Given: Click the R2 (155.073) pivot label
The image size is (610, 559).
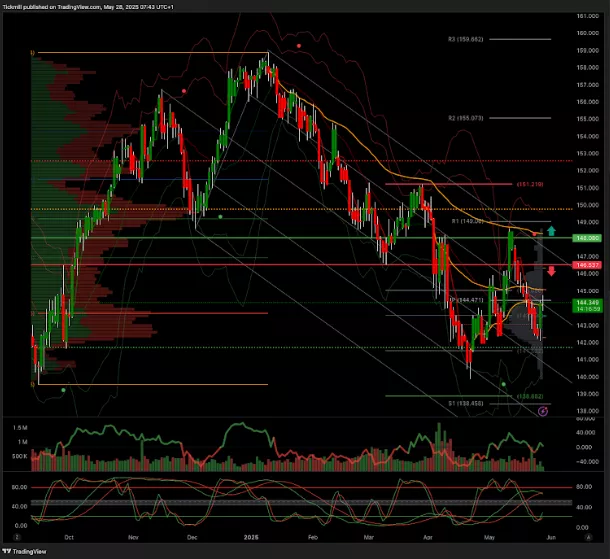Looking at the screenshot, I should click(x=465, y=118).
